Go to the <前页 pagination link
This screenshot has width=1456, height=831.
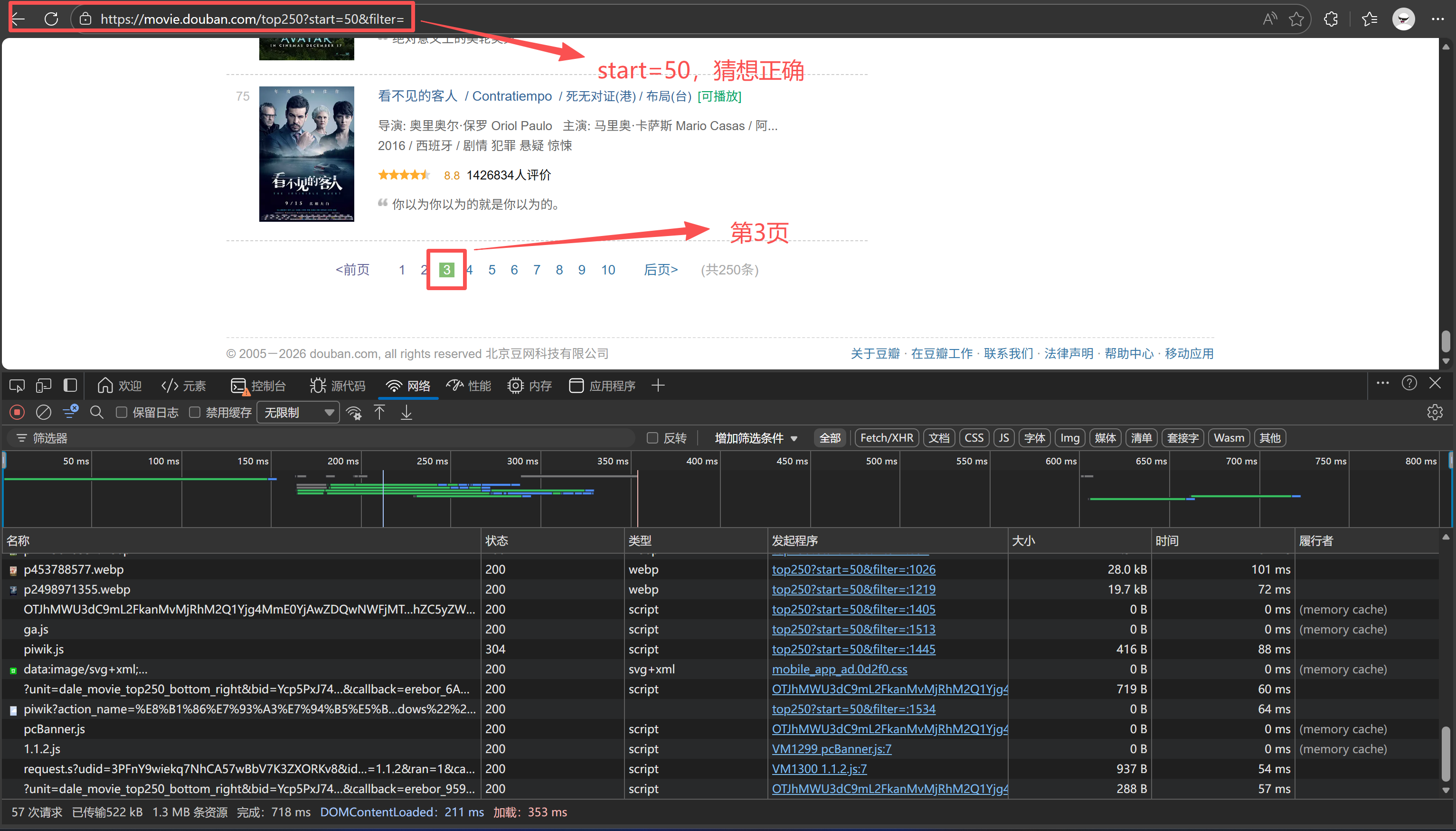352,269
